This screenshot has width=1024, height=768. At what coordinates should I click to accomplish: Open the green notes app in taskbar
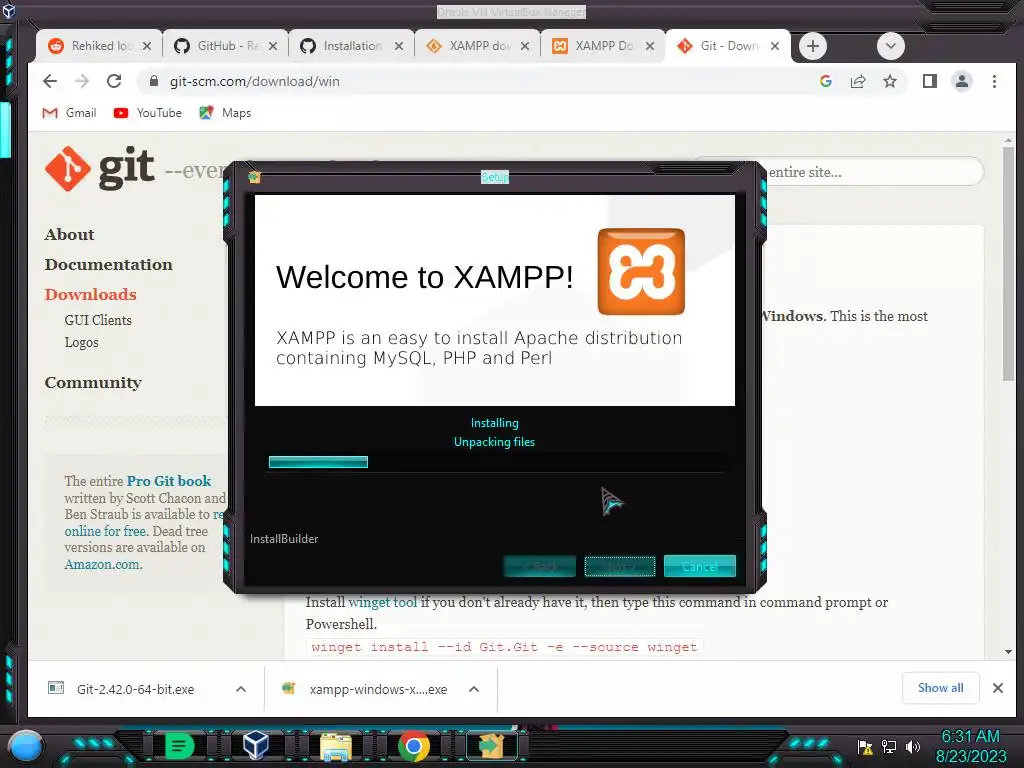pos(180,745)
